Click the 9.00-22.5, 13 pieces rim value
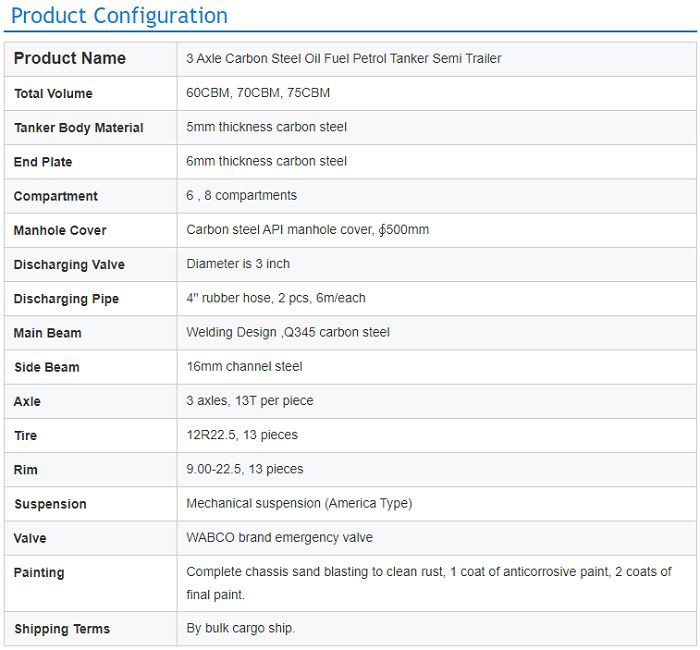This screenshot has height=650, width=700. tap(244, 469)
